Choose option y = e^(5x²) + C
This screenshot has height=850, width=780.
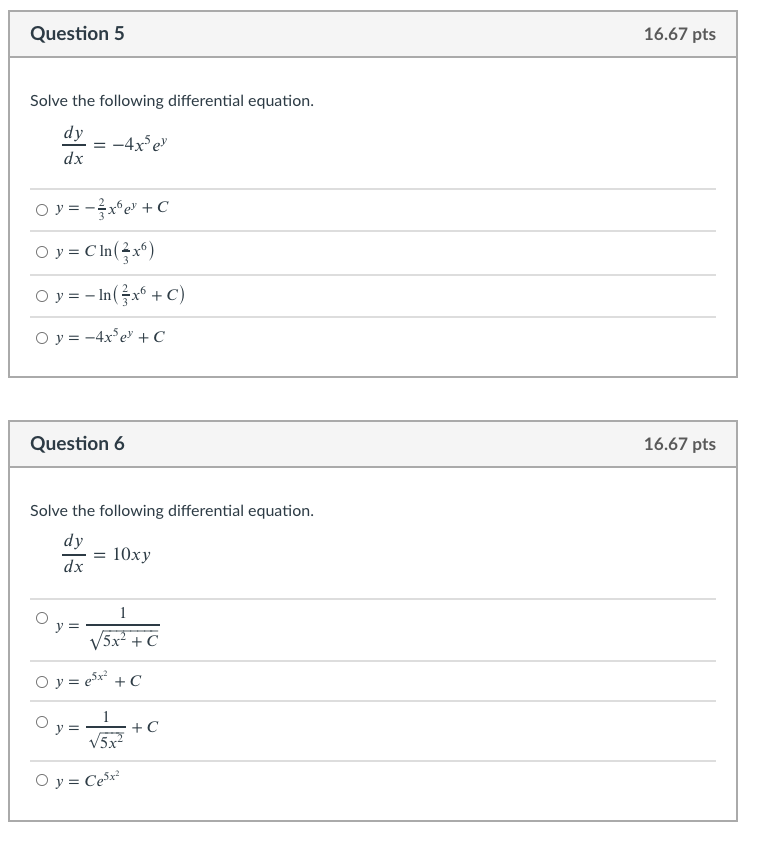[41, 681]
